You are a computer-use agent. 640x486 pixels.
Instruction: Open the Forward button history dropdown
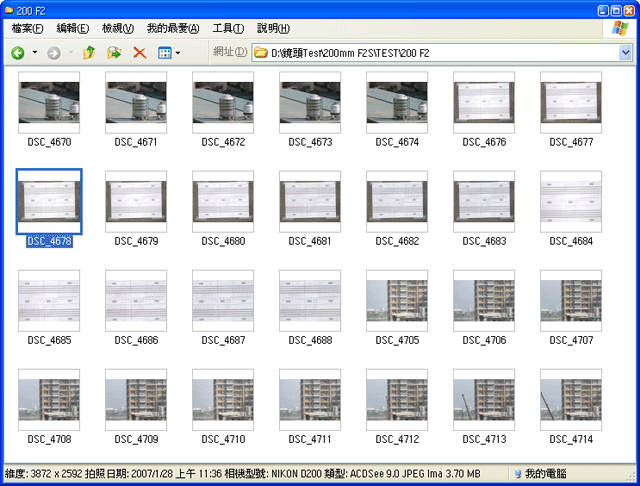coord(70,52)
